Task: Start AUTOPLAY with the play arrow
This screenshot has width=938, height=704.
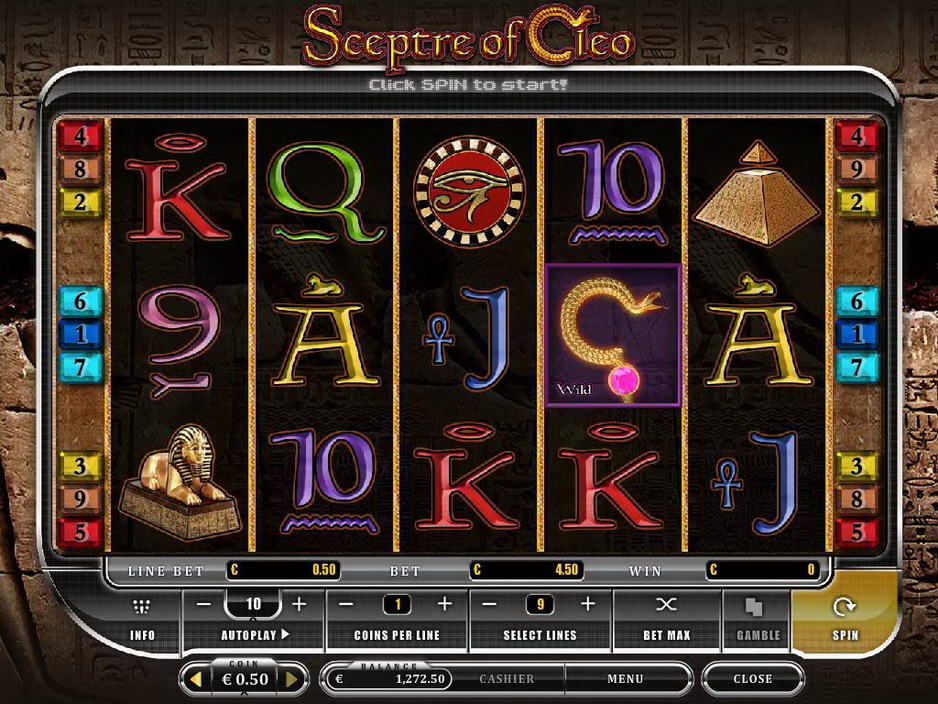Action: tap(285, 634)
